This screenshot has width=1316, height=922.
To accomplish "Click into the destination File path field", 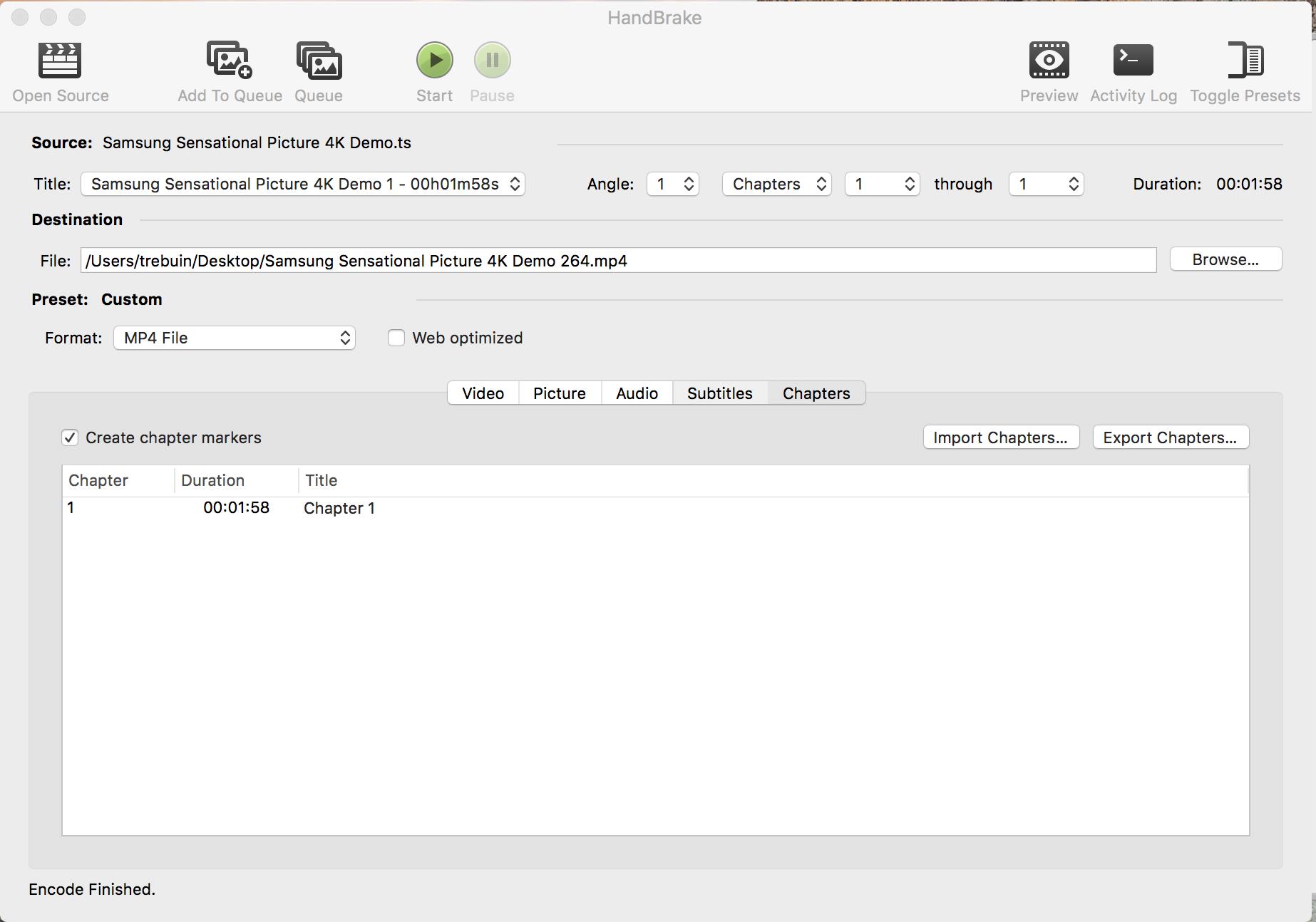I will 618,260.
